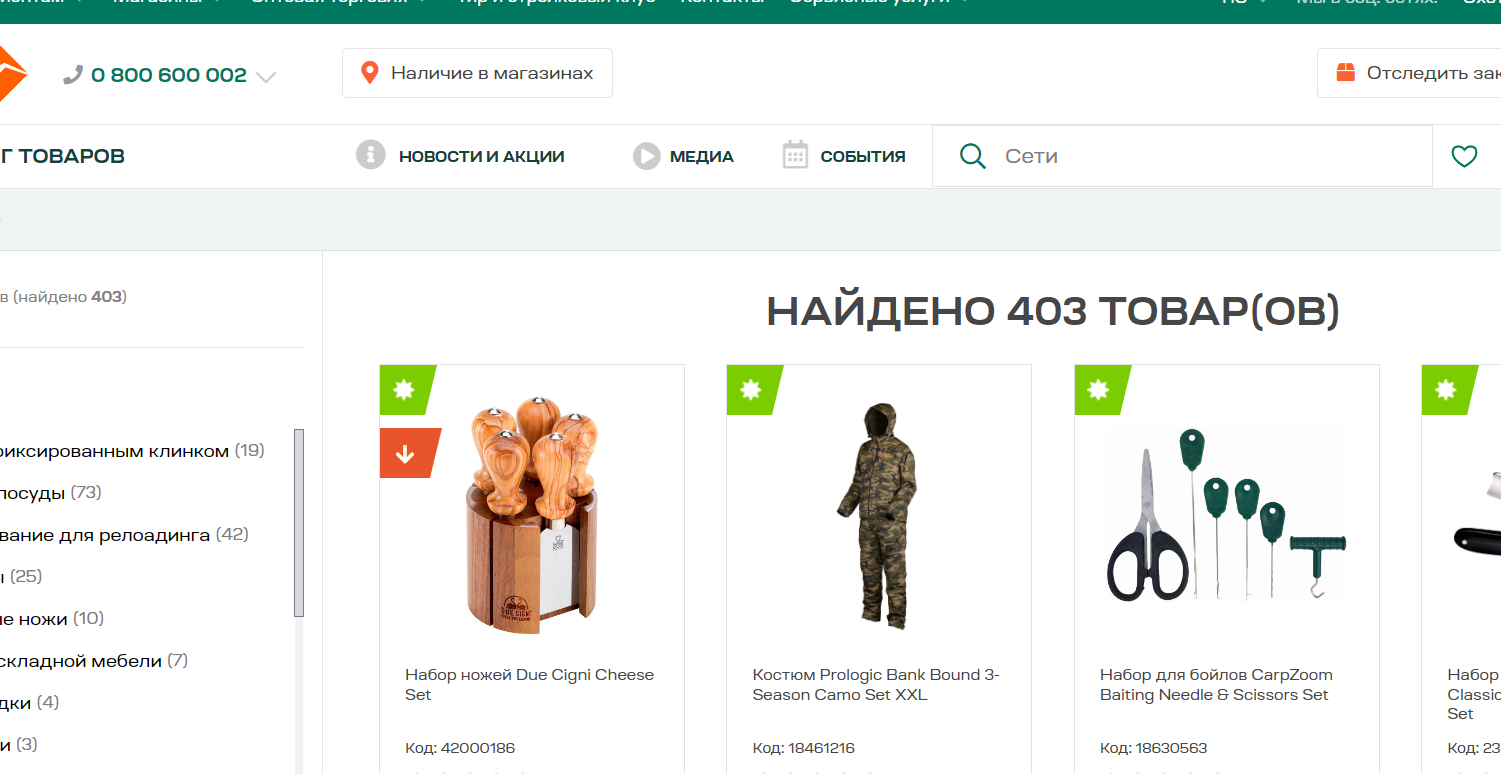Call link 0 800 600 002

point(168,75)
